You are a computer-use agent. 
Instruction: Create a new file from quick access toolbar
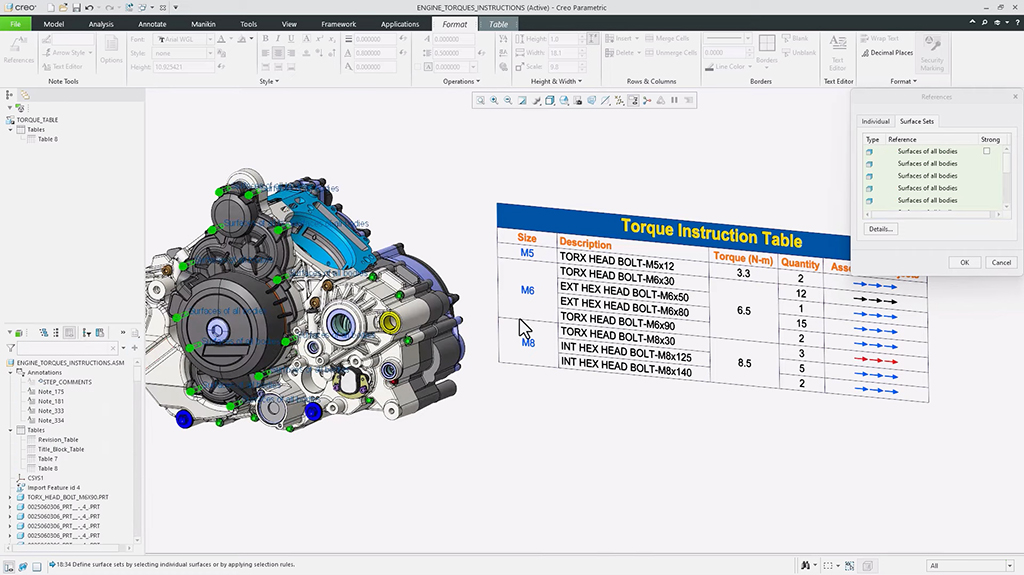pyautogui.click(x=50, y=7)
